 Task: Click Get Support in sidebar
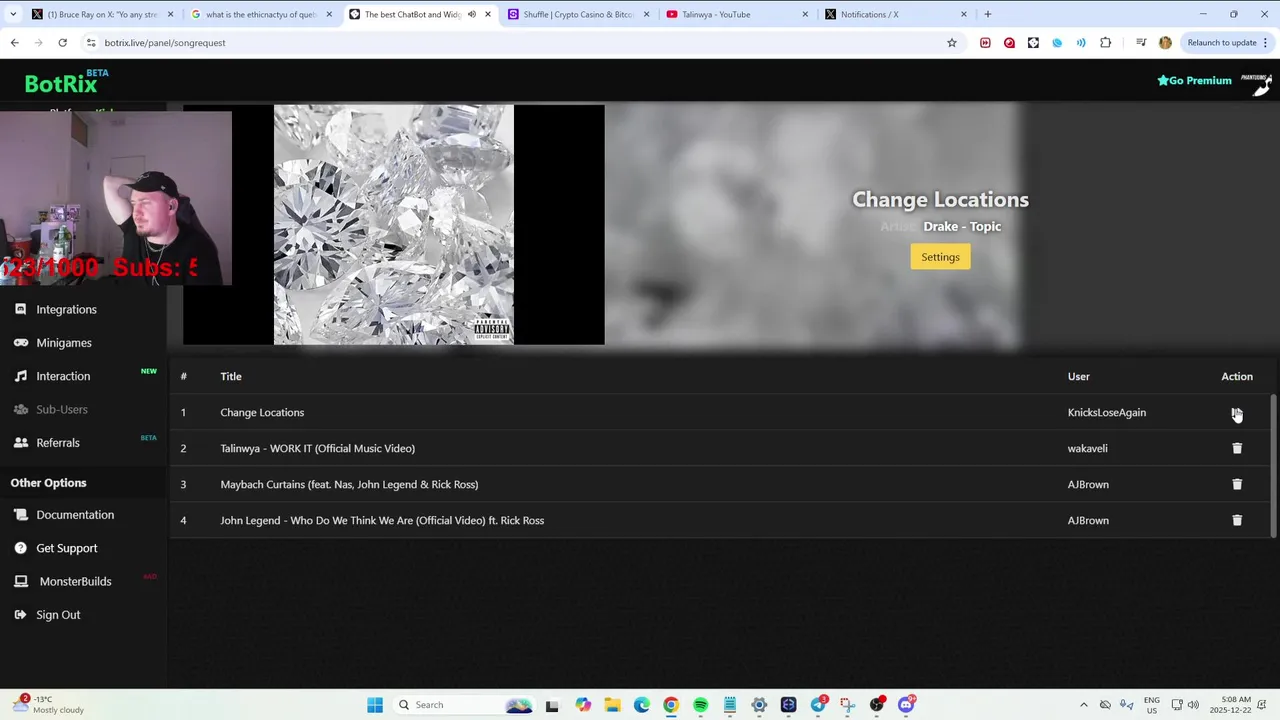[67, 548]
